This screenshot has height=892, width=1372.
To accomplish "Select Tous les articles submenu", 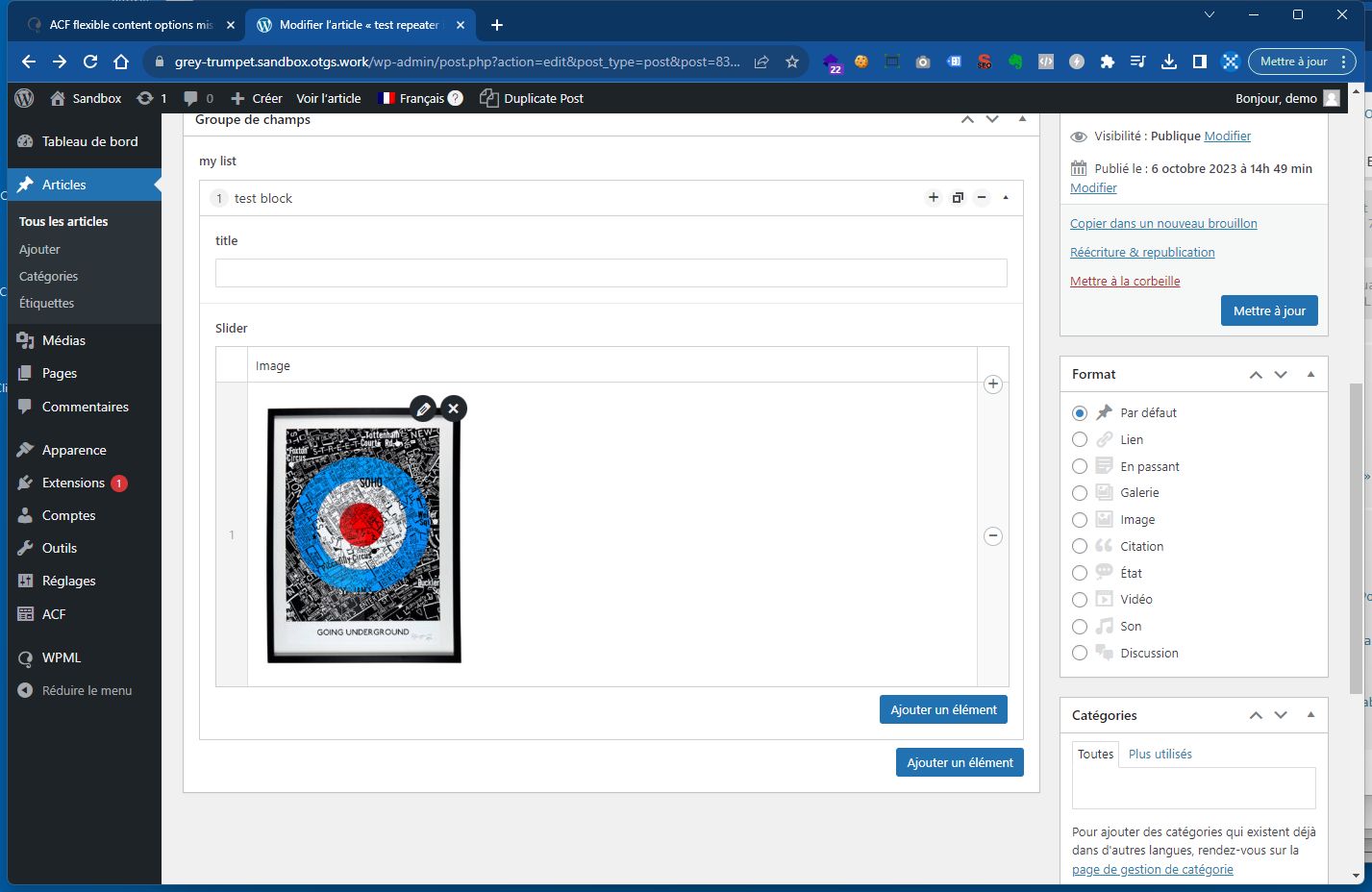I will (x=63, y=221).
